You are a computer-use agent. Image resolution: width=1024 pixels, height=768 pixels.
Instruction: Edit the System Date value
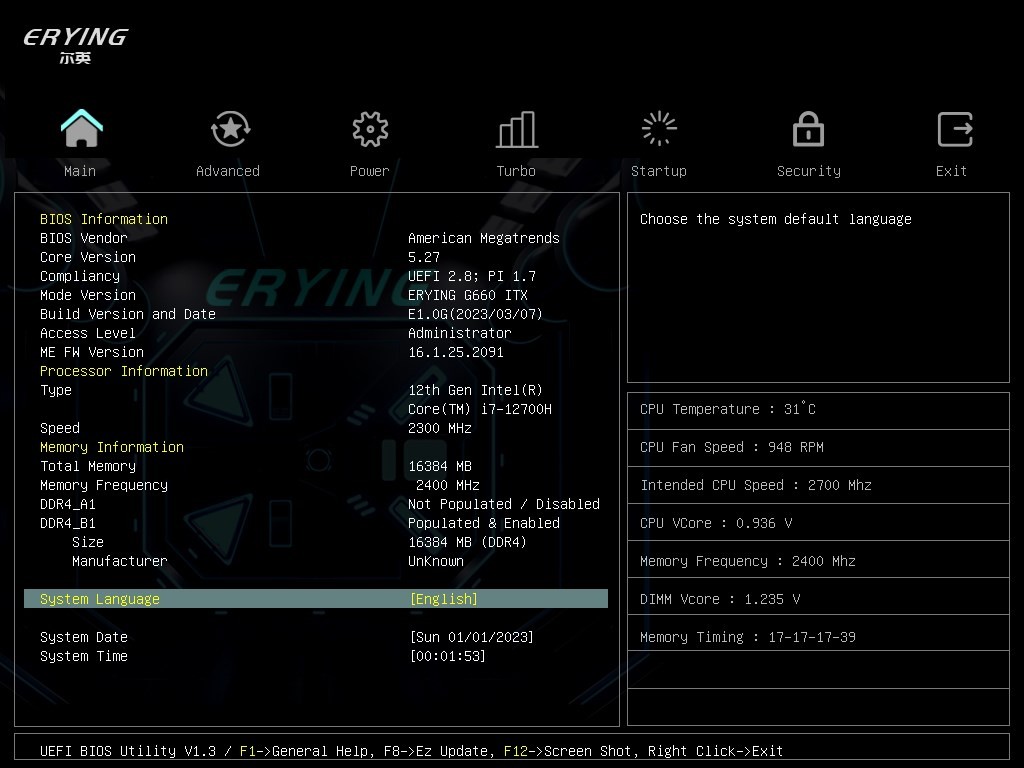pos(472,637)
